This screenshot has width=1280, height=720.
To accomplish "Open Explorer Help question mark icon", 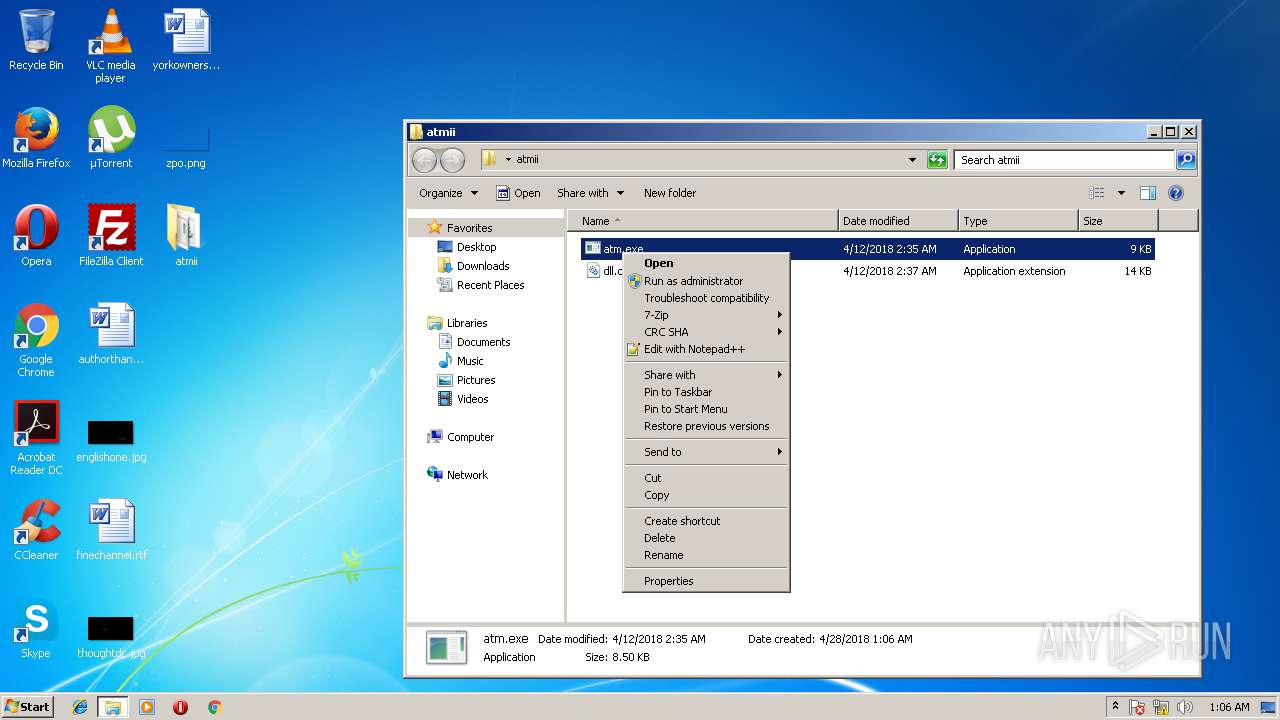I will point(1176,193).
